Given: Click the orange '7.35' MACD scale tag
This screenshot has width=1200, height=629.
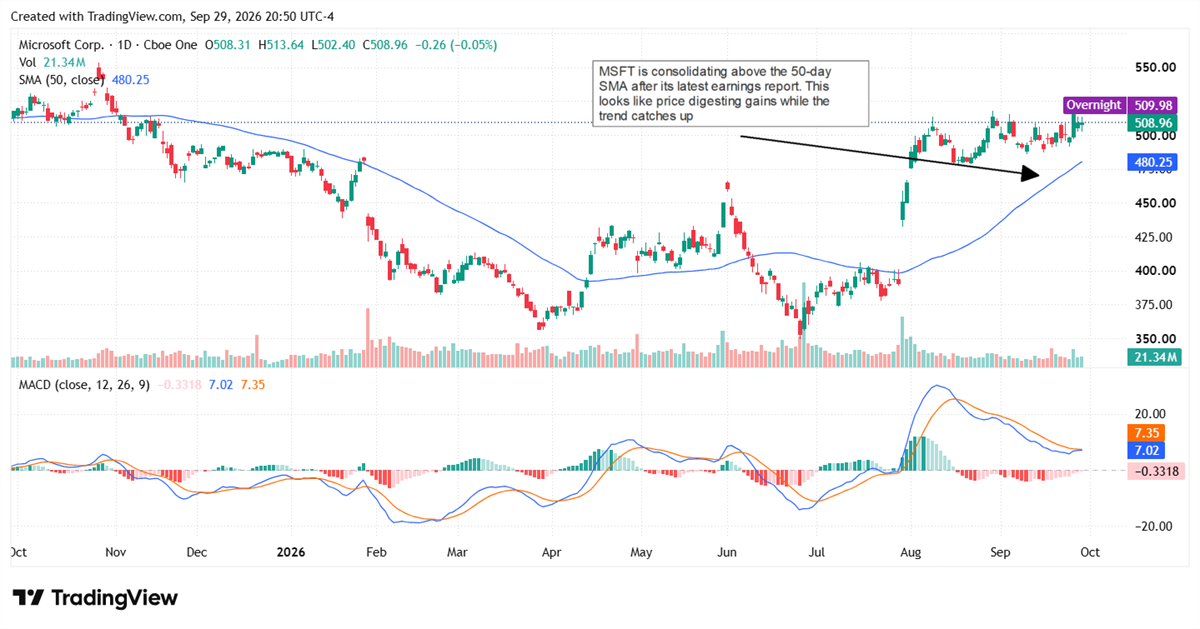Looking at the screenshot, I should [1144, 433].
